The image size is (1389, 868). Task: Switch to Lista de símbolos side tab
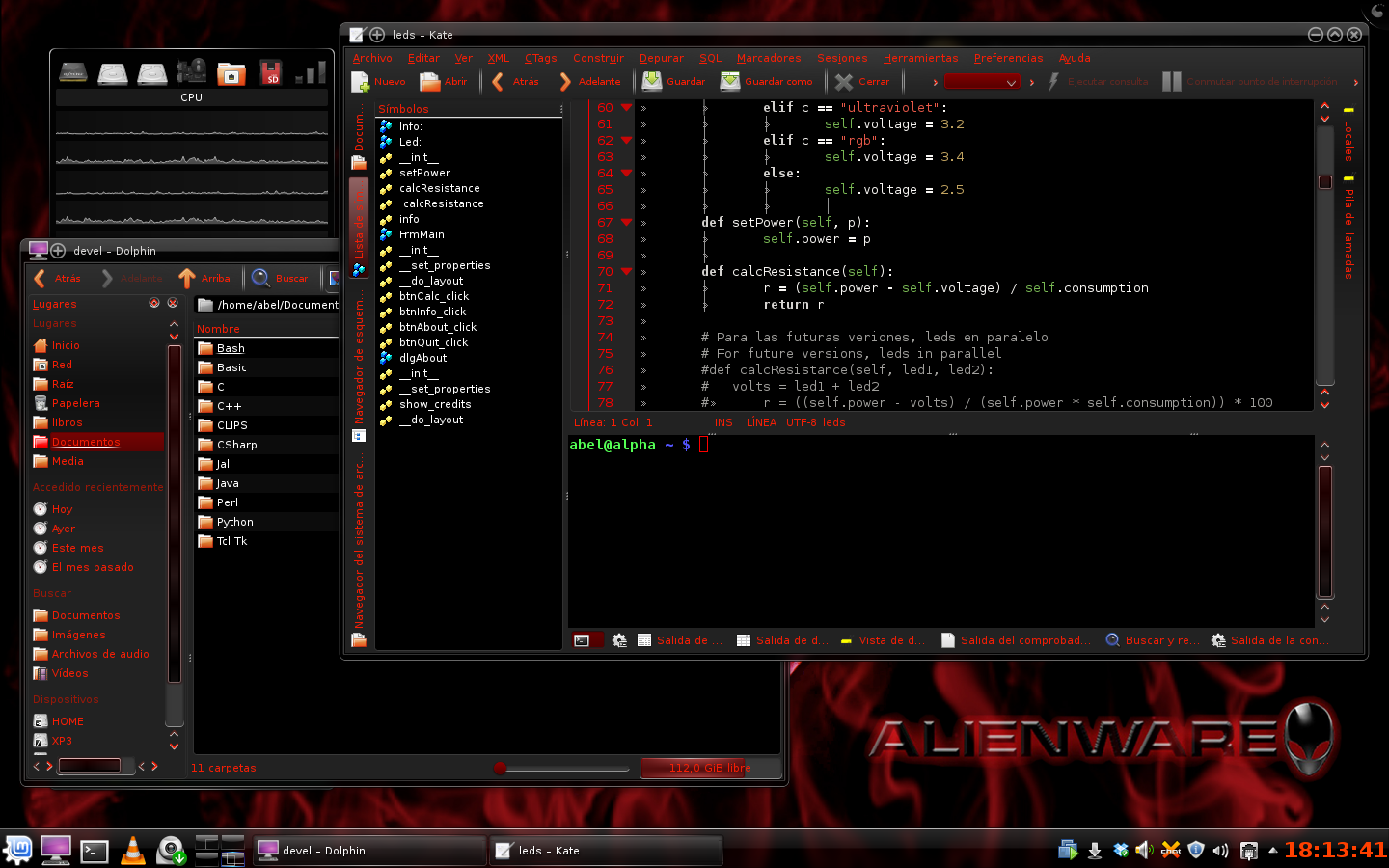point(359,227)
